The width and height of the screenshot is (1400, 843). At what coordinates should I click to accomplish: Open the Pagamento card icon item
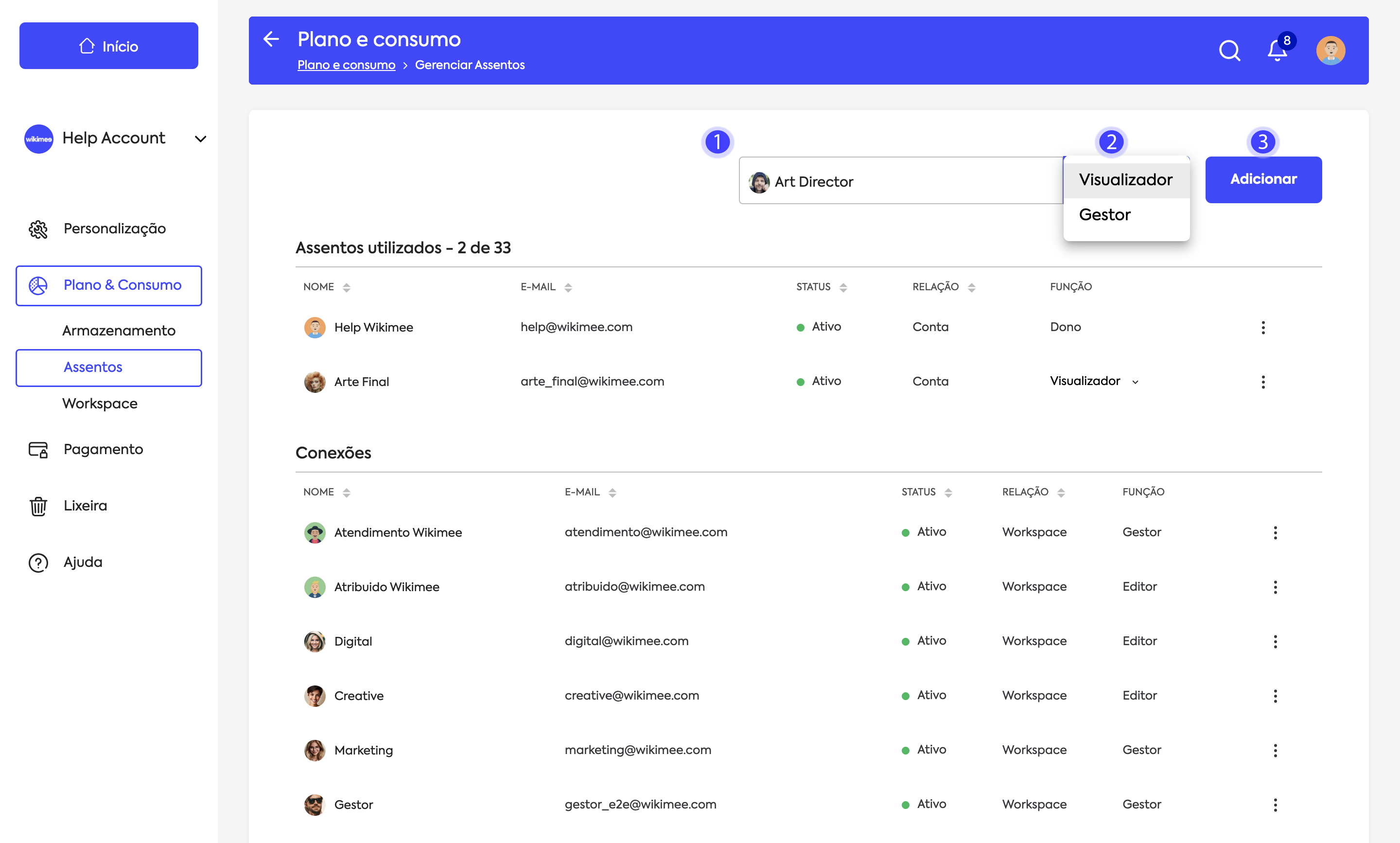click(x=38, y=449)
